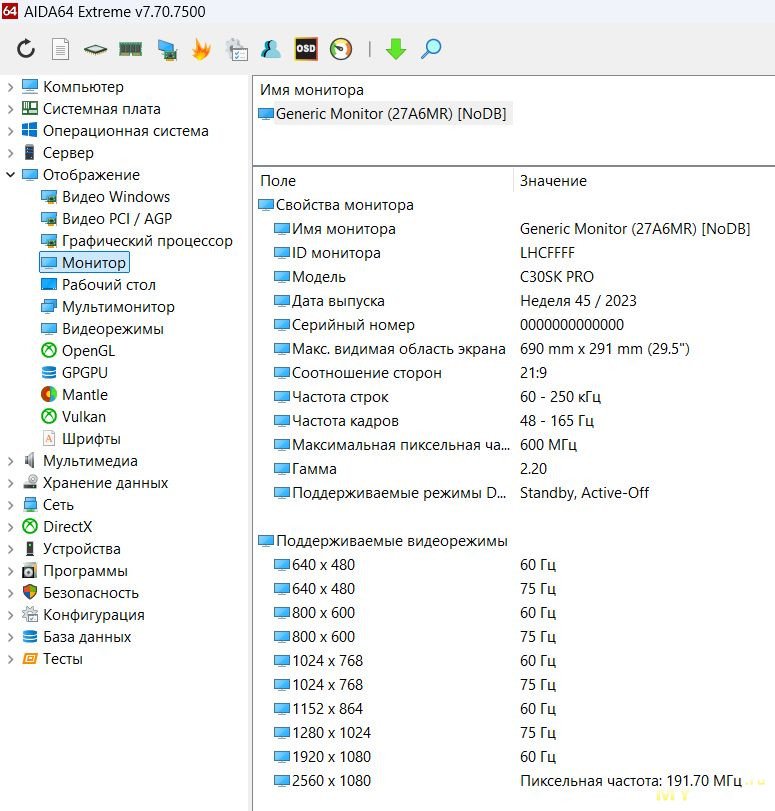Select the 1280 x 1024 video mode
Viewport: 775px width, 811px height.
(514, 732)
